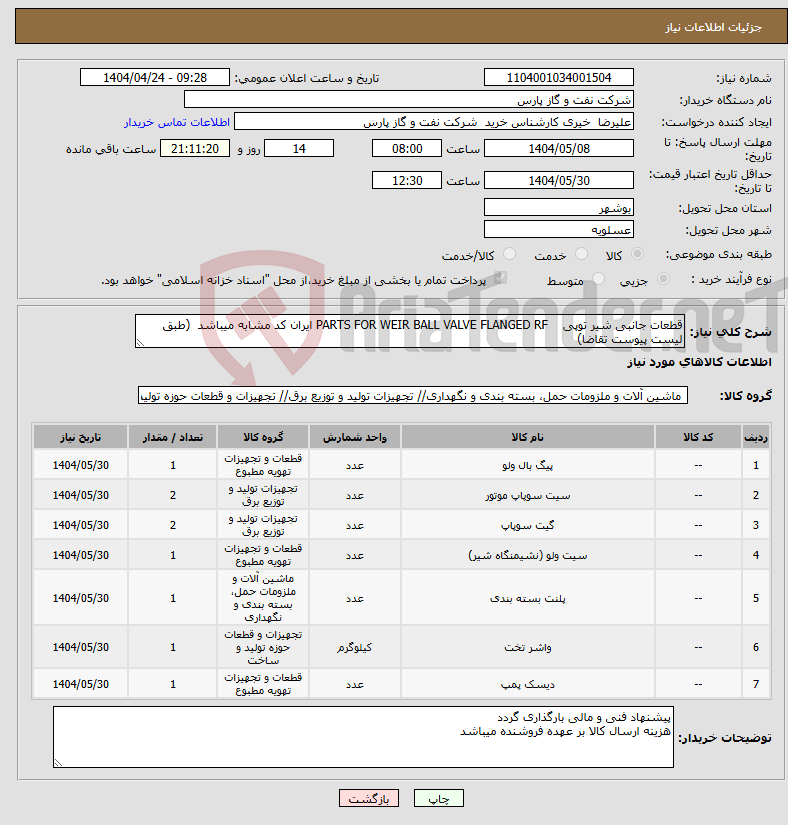Screen dimensions: 788x825
Task: Click price validity time 12:30
Action: click(x=407, y=180)
